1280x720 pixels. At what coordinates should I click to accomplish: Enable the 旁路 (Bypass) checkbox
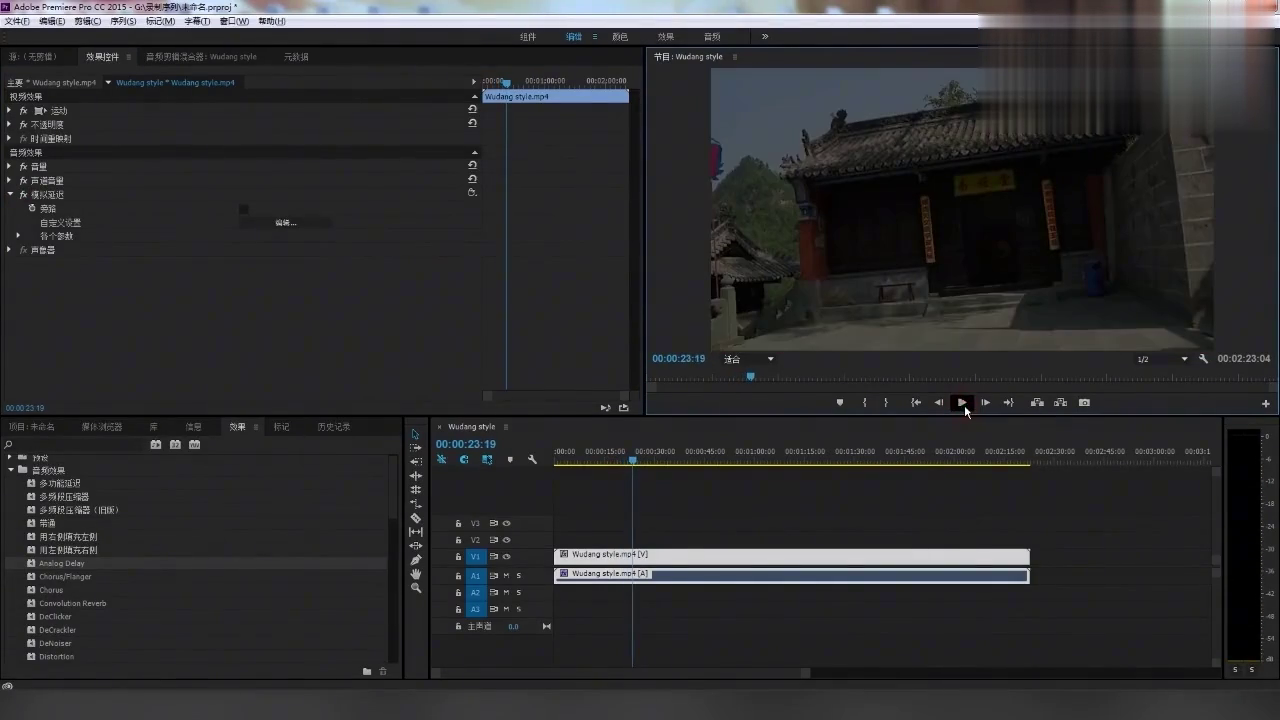pos(243,209)
